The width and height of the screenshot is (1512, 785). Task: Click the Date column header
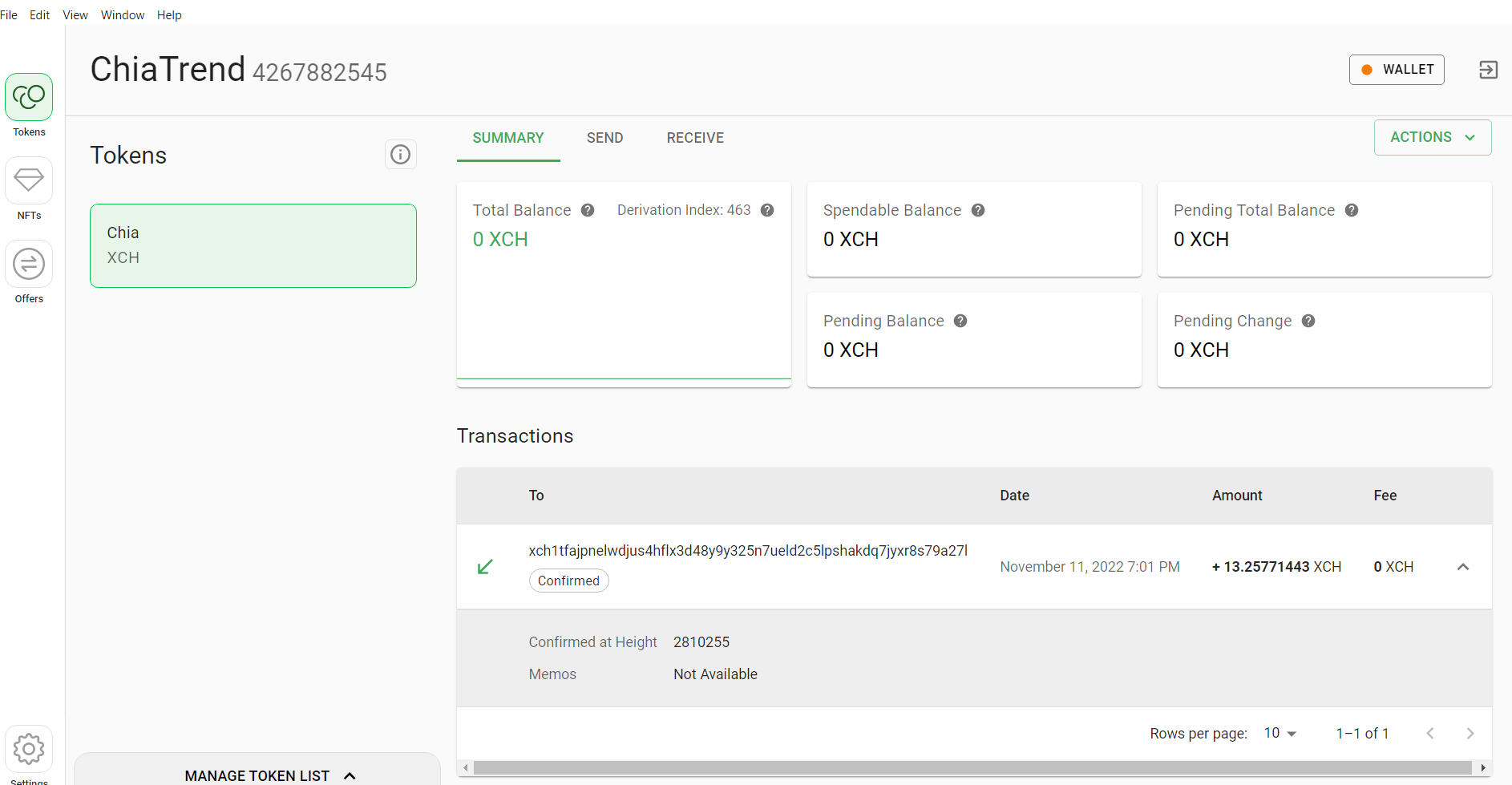1014,496
